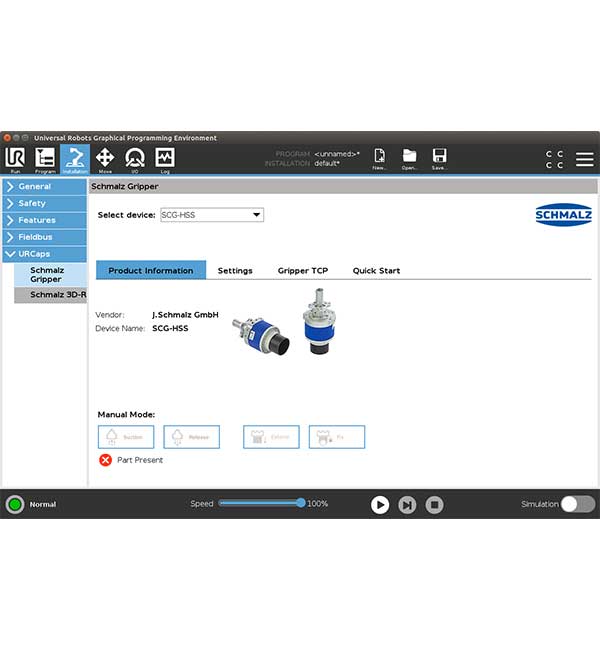Click the Fix manual mode button
This screenshot has height=650, width=600.
coord(337,437)
